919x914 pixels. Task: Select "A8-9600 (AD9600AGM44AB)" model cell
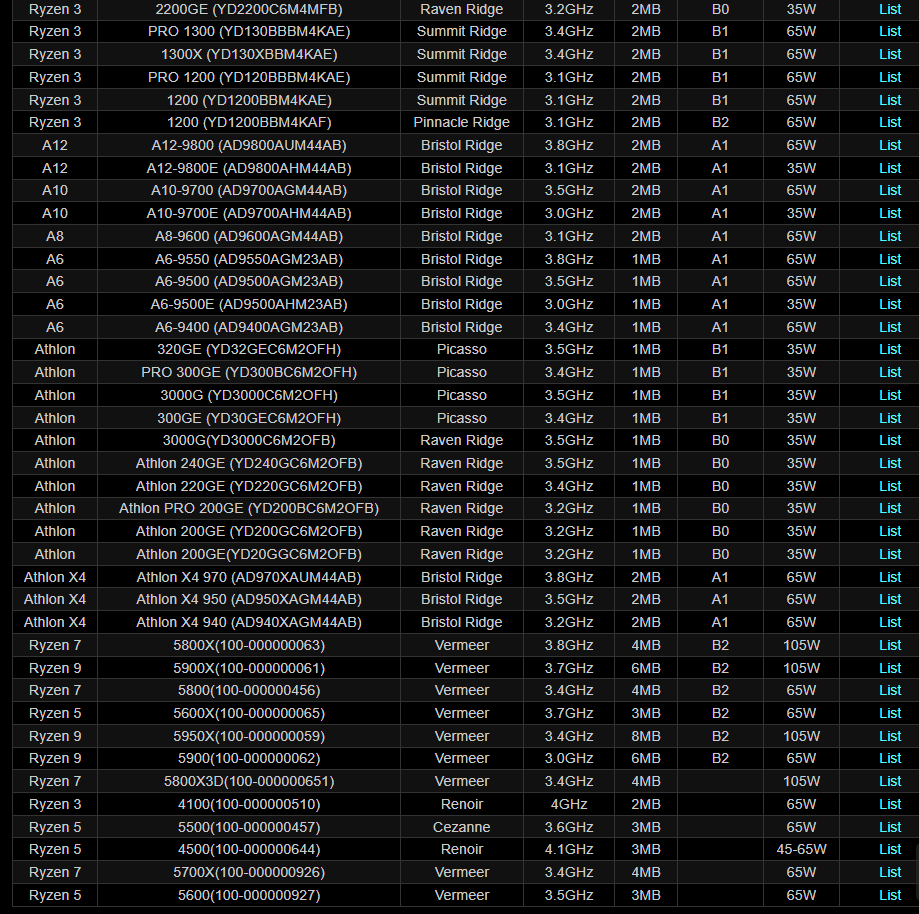pyautogui.click(x=249, y=236)
